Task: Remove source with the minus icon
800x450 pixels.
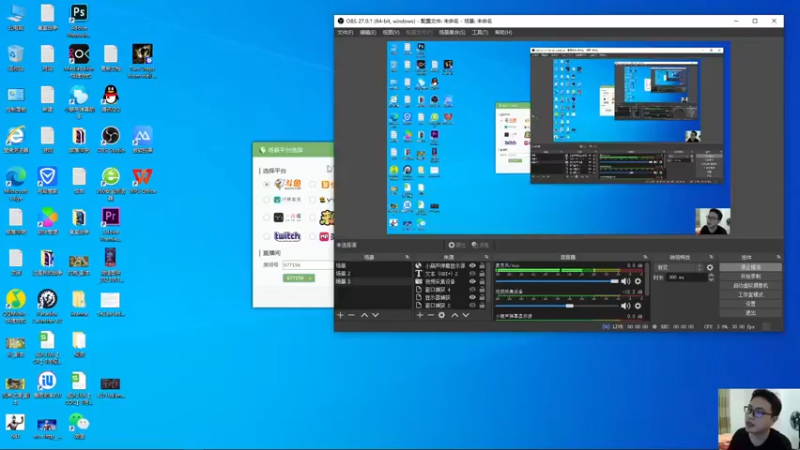Action: pyautogui.click(x=431, y=315)
